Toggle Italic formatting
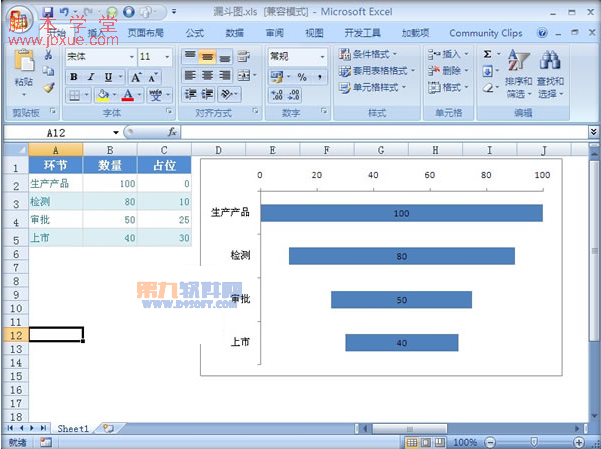Image resolution: width=601 pixels, height=449 pixels. pos(91,77)
